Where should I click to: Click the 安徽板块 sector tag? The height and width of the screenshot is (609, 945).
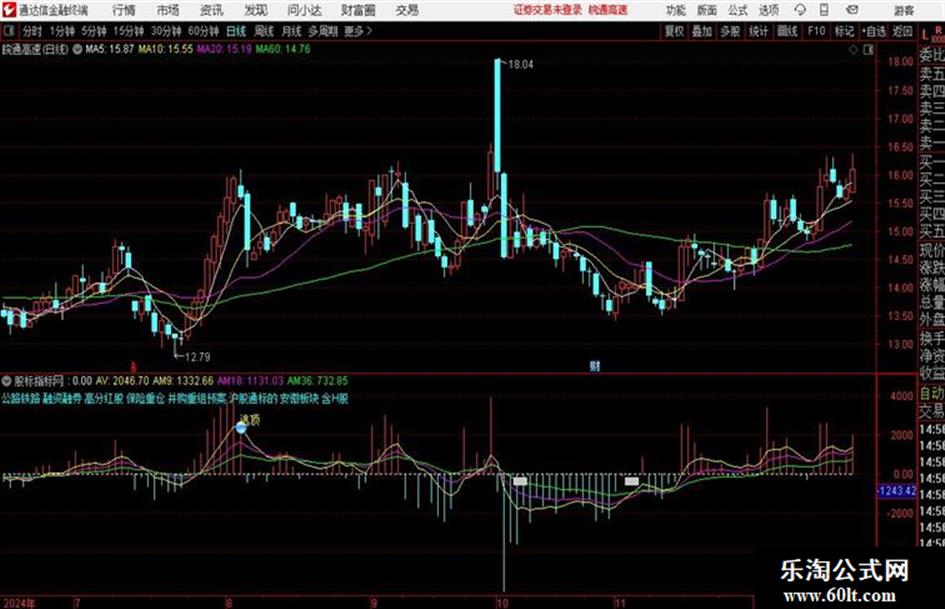point(300,398)
